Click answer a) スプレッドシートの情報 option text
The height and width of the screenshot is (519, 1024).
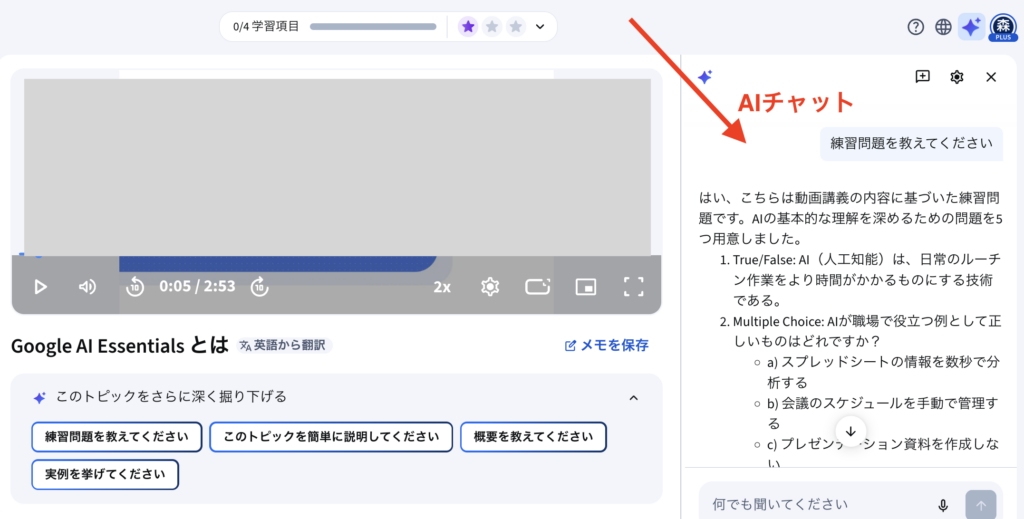883,371
